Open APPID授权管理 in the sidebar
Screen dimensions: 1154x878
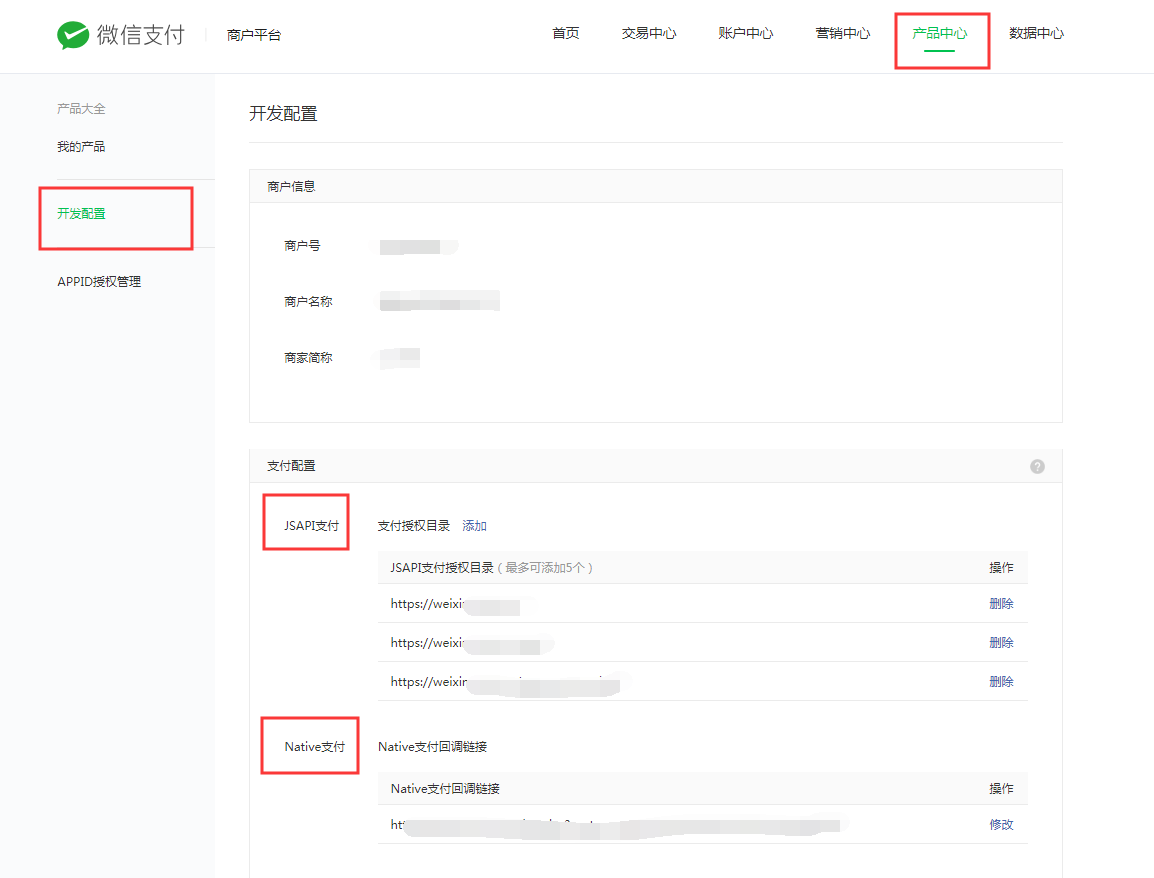click(99, 281)
